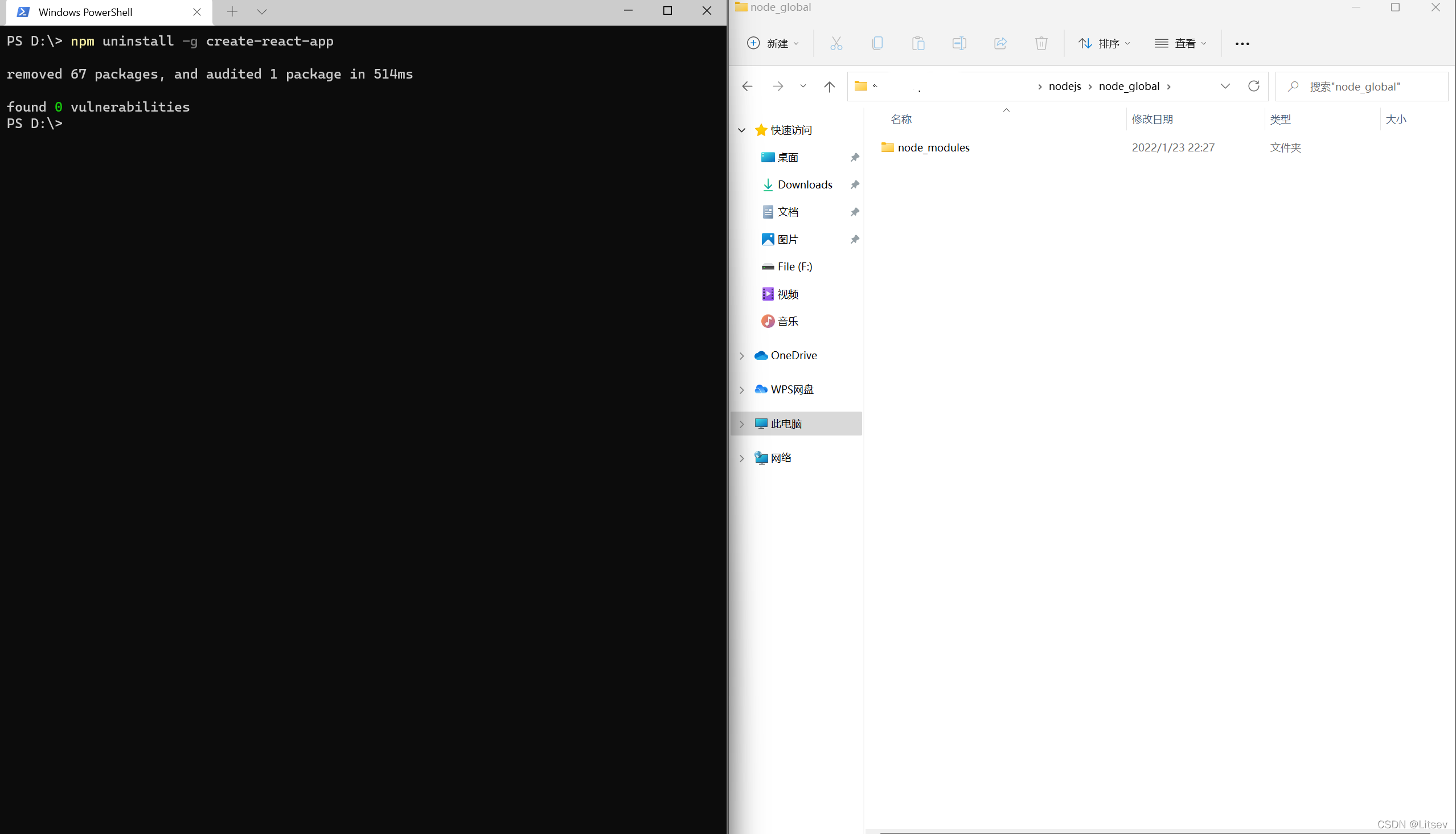
Task: Click the Copy icon in File Explorer toolbar
Action: pos(877,43)
